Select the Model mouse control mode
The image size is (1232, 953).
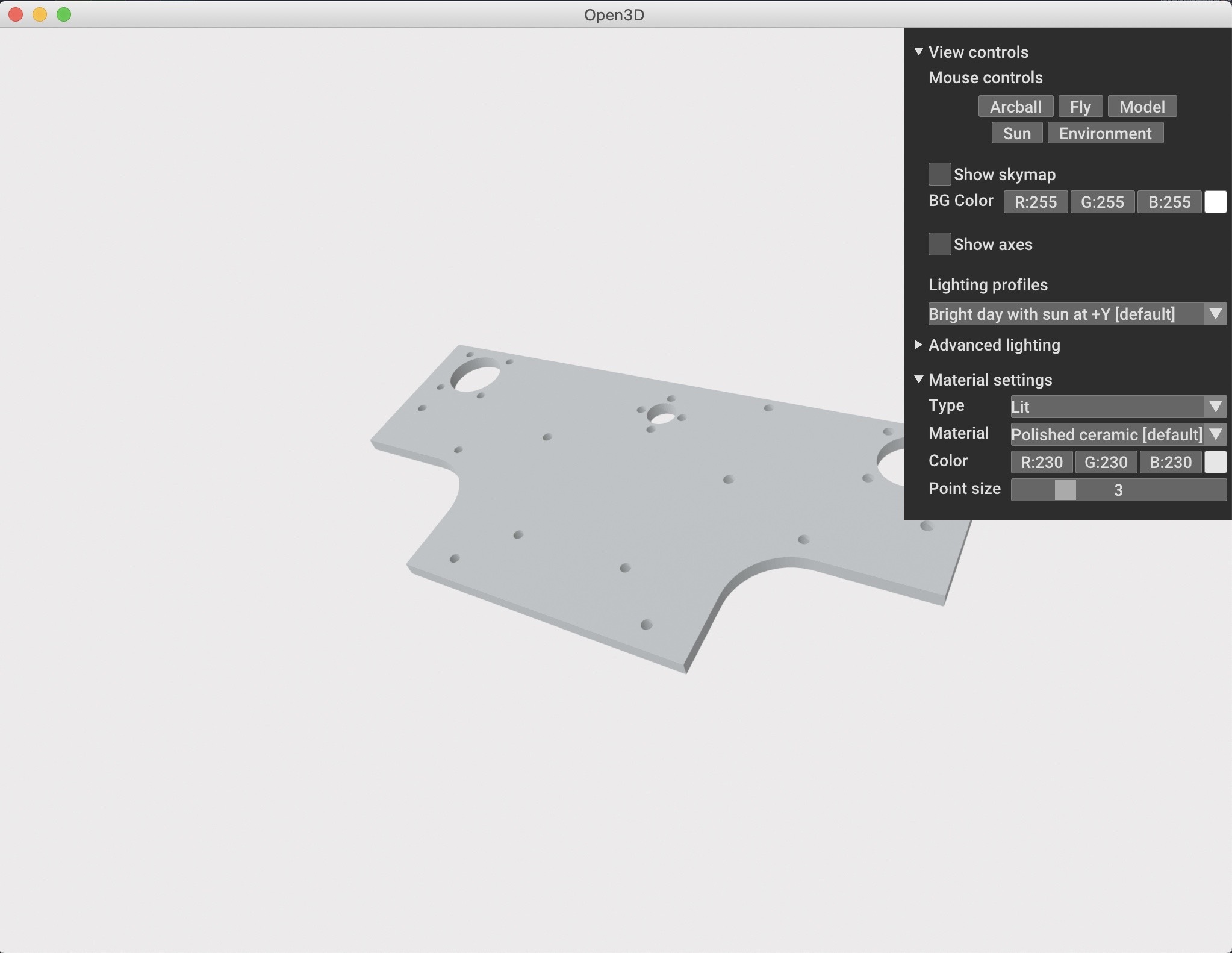(1142, 106)
